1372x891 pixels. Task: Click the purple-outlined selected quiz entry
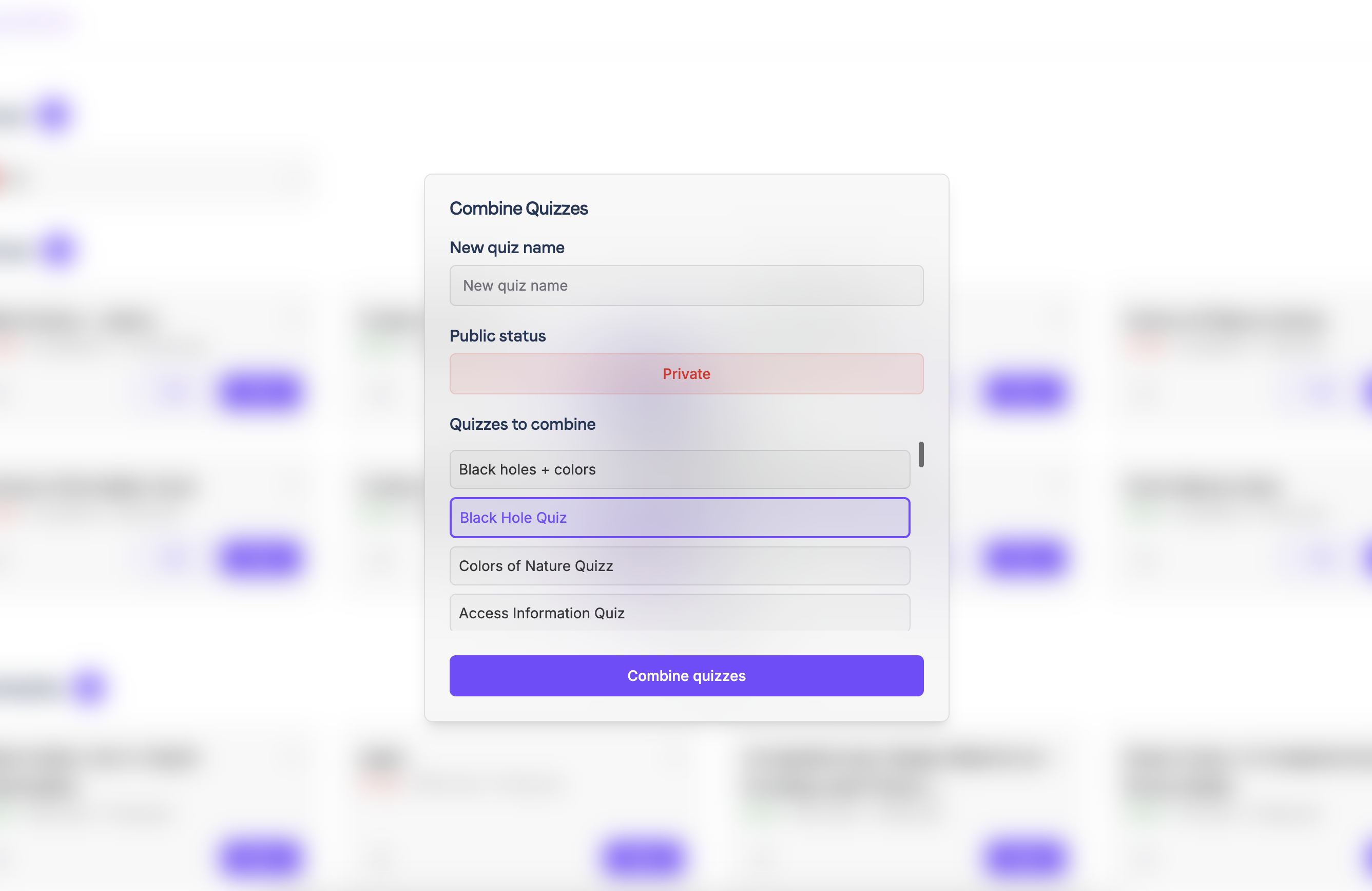point(679,517)
